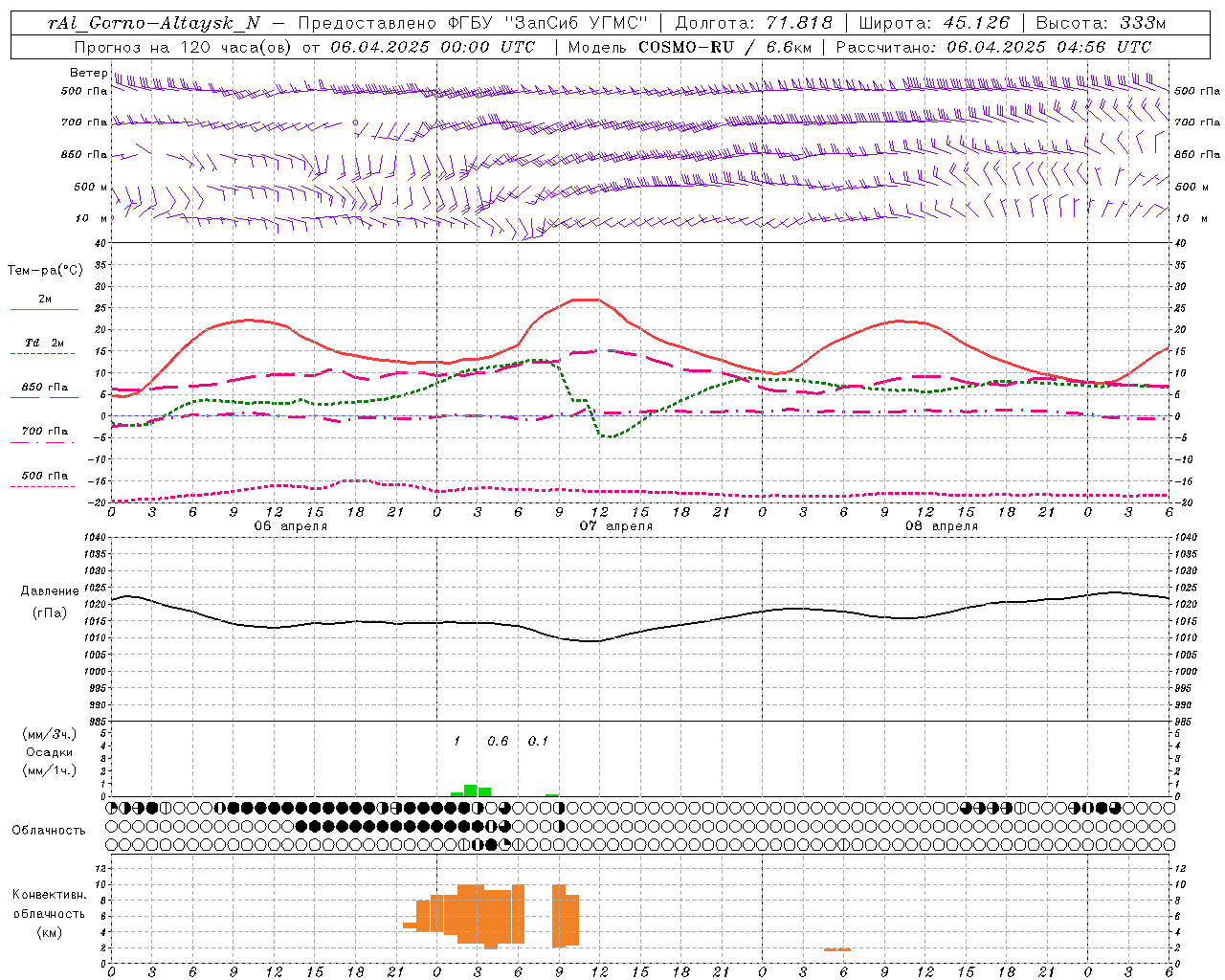Click the Конвективн. облачность label
1225x980 pixels.
tap(49, 904)
